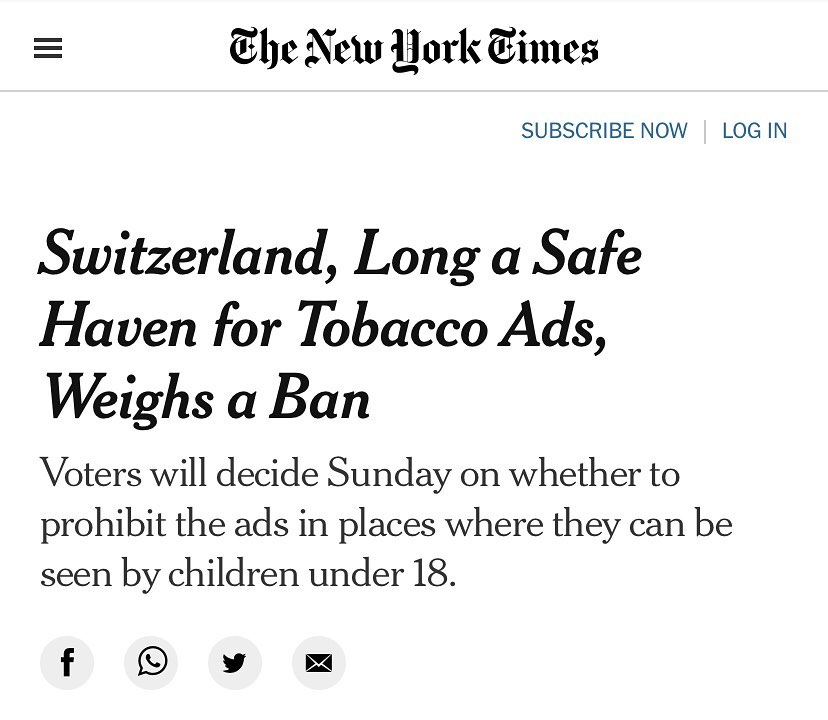This screenshot has height=720, width=828.
Task: Click the divider between Subscribe and Log In
Action: (705, 132)
